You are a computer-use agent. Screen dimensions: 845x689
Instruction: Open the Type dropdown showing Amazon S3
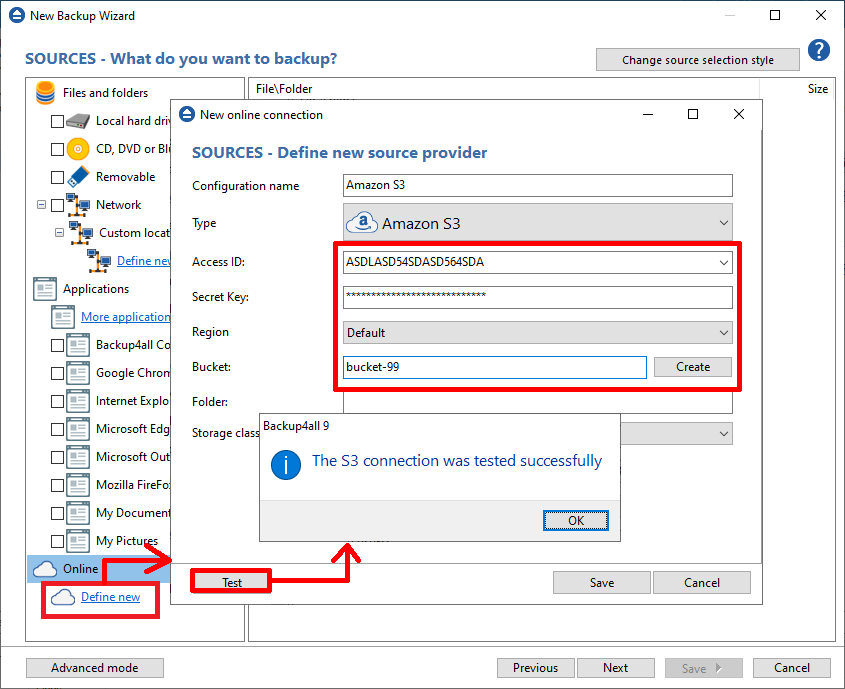[x=538, y=222]
